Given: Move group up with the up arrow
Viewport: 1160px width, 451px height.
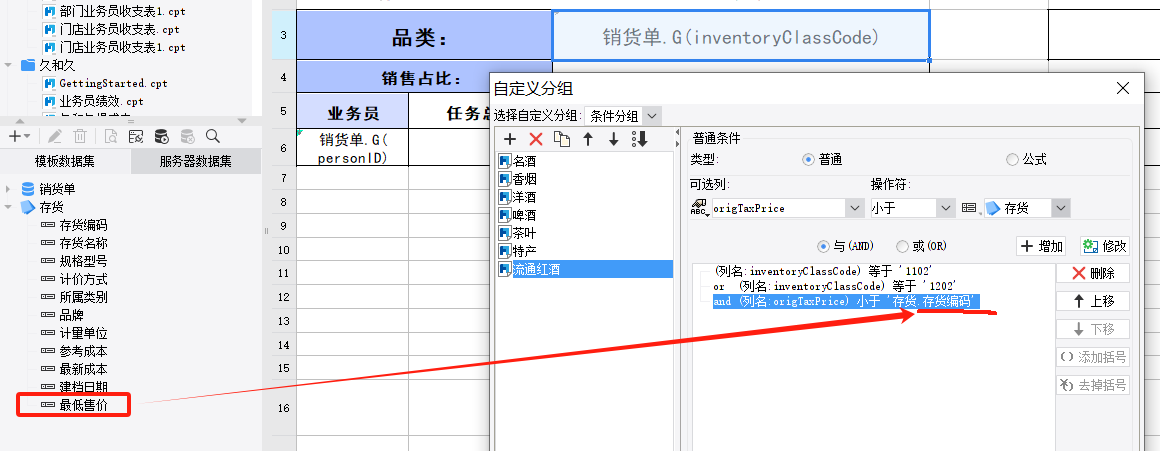Looking at the screenshot, I should tap(588, 139).
